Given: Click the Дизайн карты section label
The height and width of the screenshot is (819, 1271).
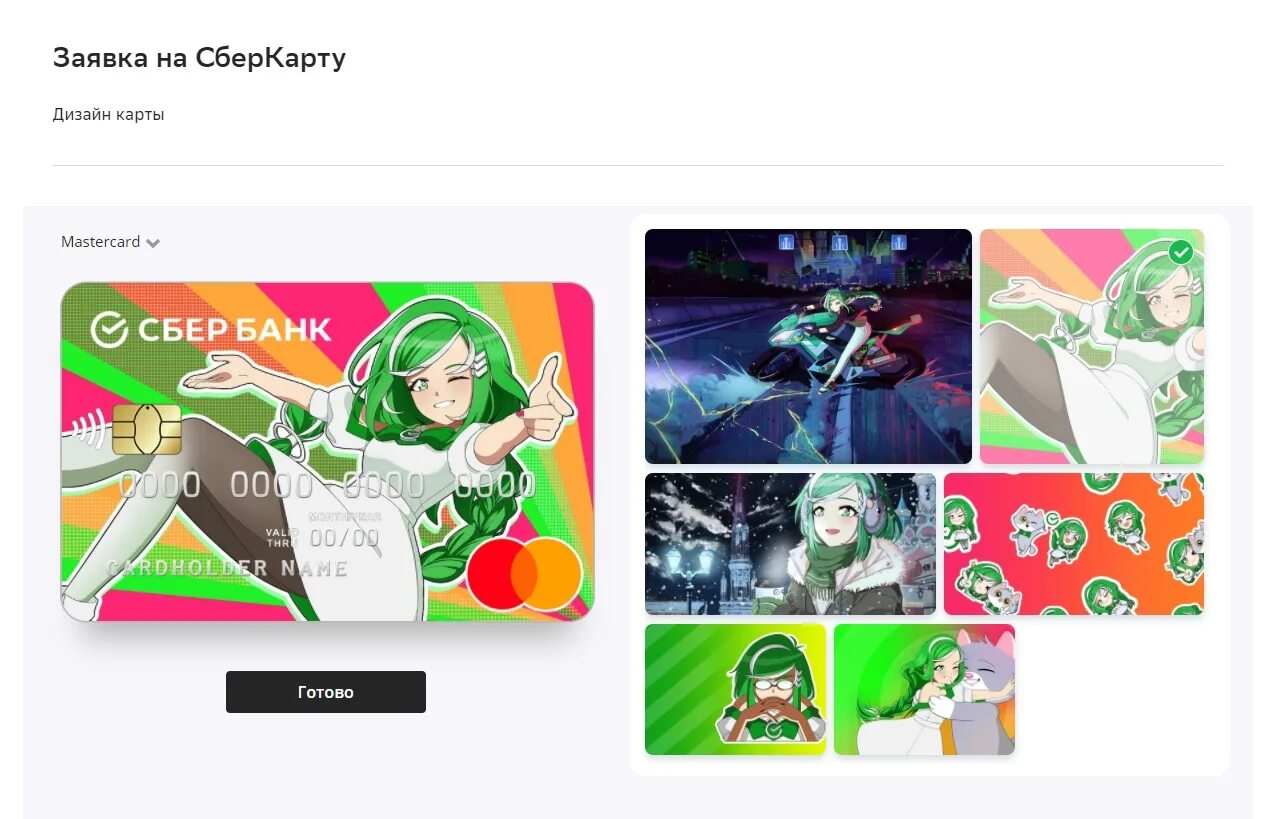Looking at the screenshot, I should click(x=108, y=114).
